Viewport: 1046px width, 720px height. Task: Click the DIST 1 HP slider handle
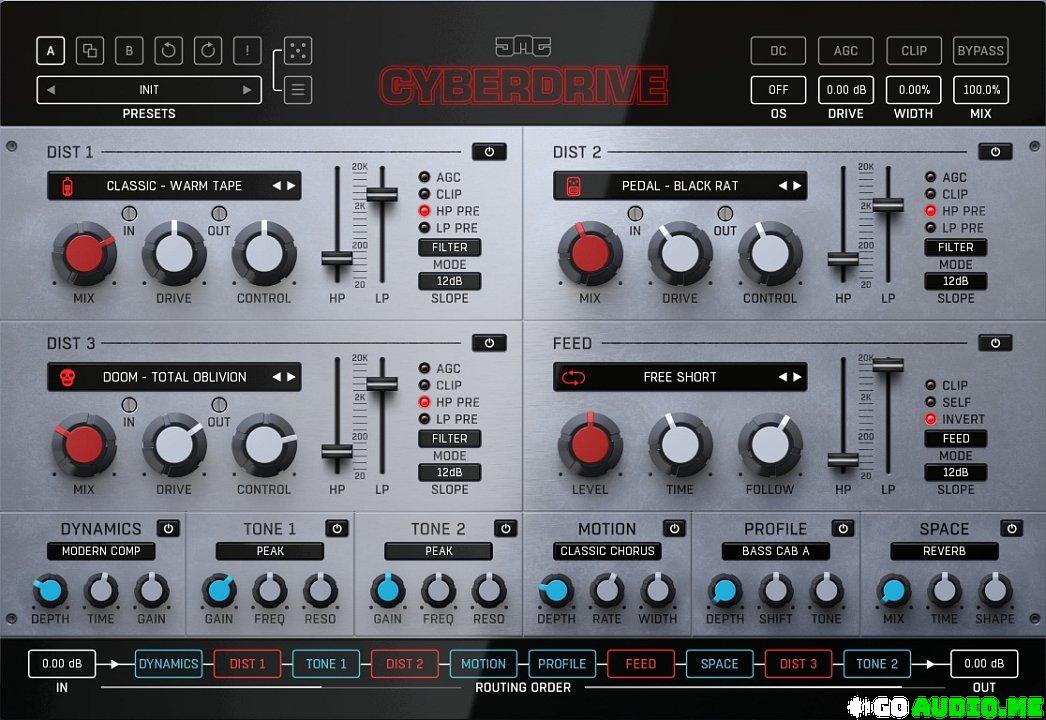337,258
